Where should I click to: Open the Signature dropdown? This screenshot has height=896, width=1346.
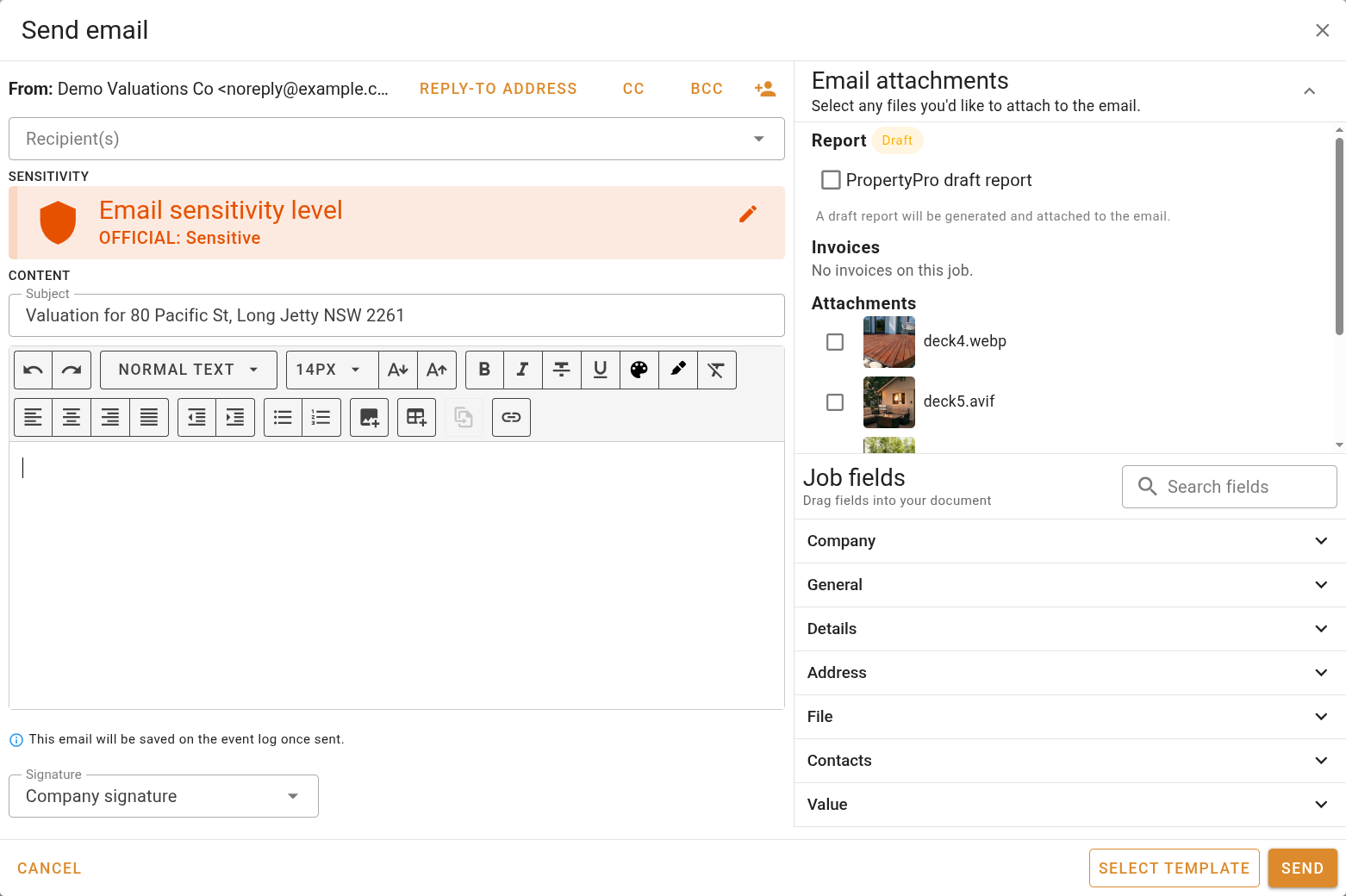[x=164, y=796]
